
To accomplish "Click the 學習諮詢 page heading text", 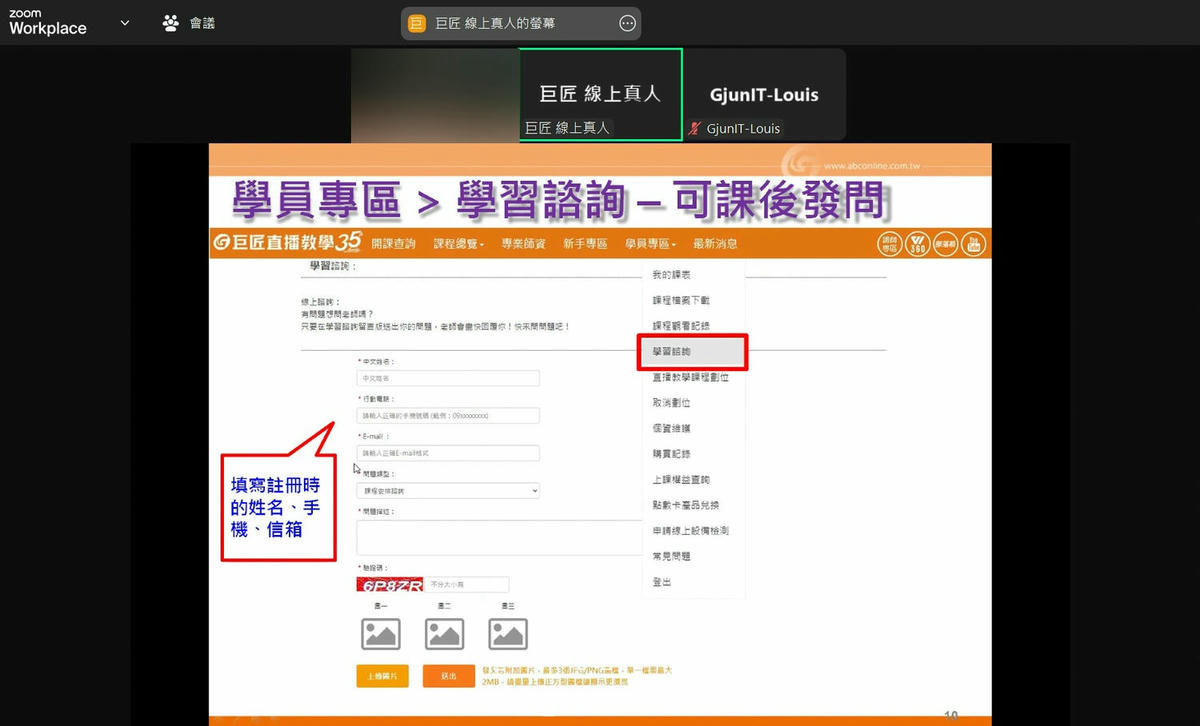I will (x=333, y=266).
